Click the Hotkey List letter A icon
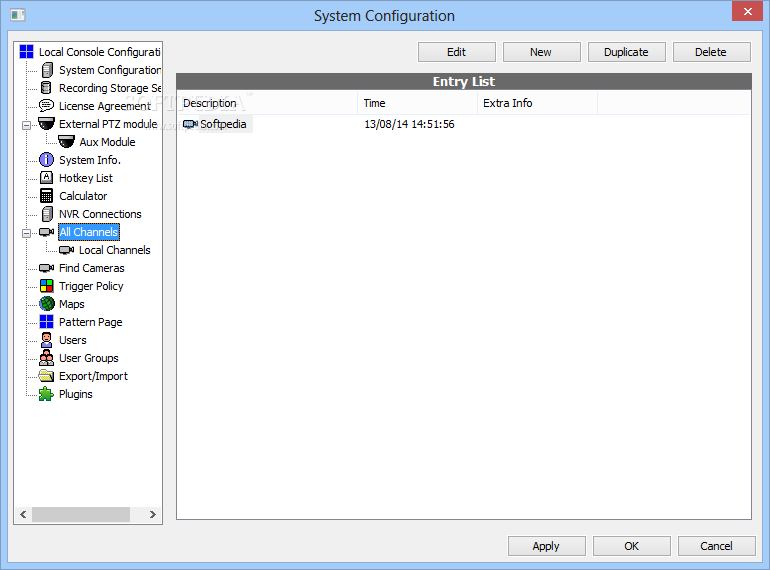This screenshot has width=770, height=570. [46, 177]
